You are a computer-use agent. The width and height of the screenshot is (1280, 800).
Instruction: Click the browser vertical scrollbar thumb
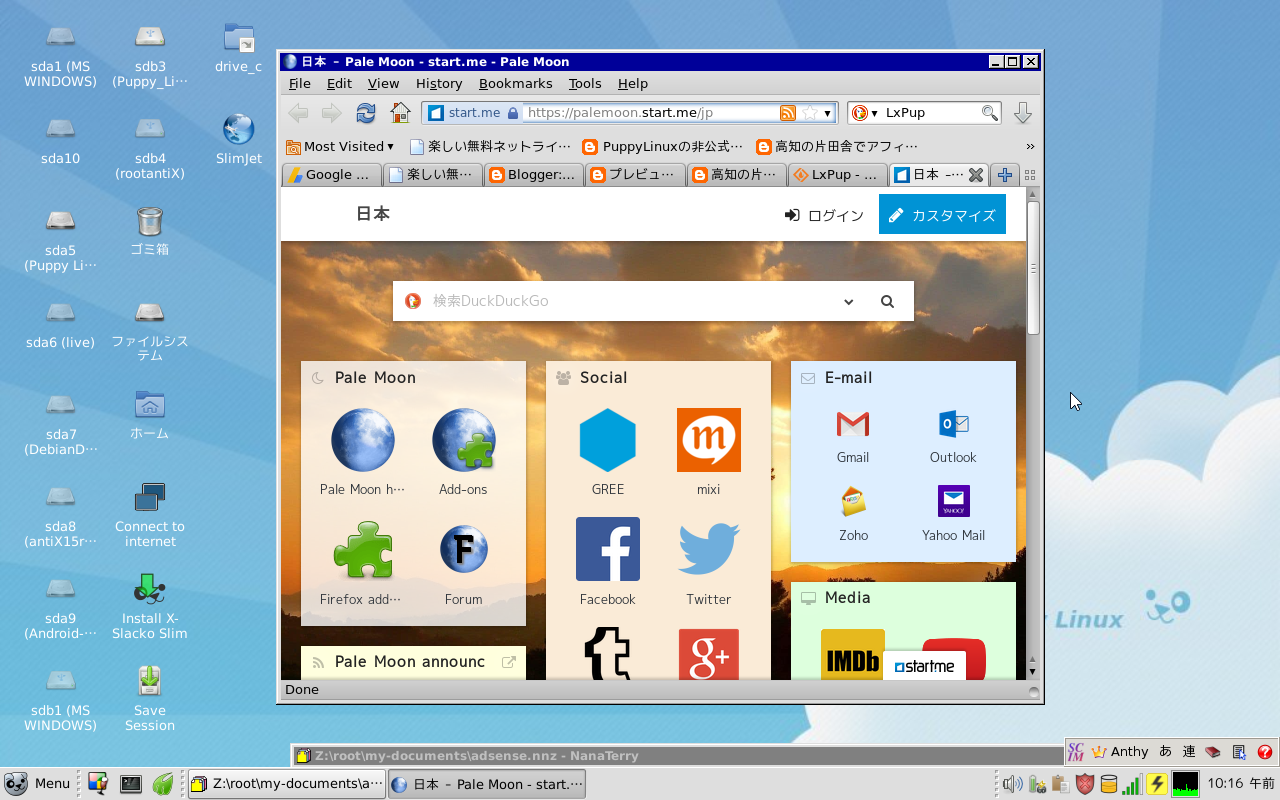1033,267
